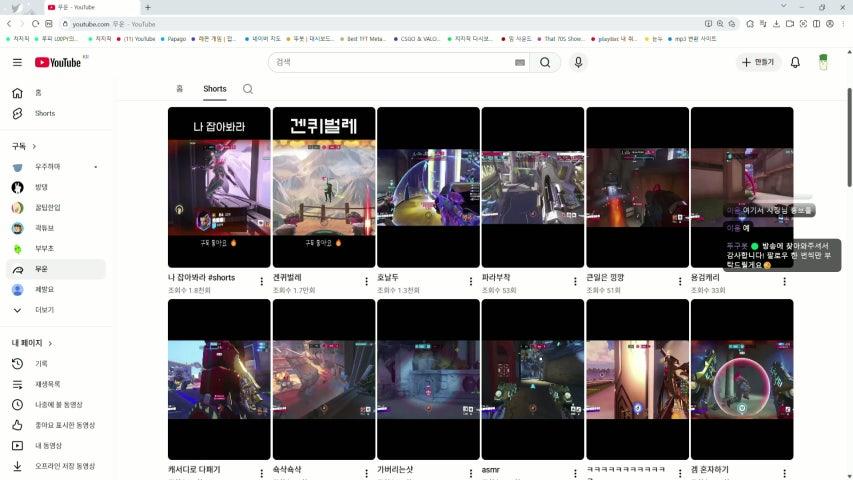This screenshot has width=853, height=480.
Task: Start voice search with microphone icon
Action: (x=578, y=62)
